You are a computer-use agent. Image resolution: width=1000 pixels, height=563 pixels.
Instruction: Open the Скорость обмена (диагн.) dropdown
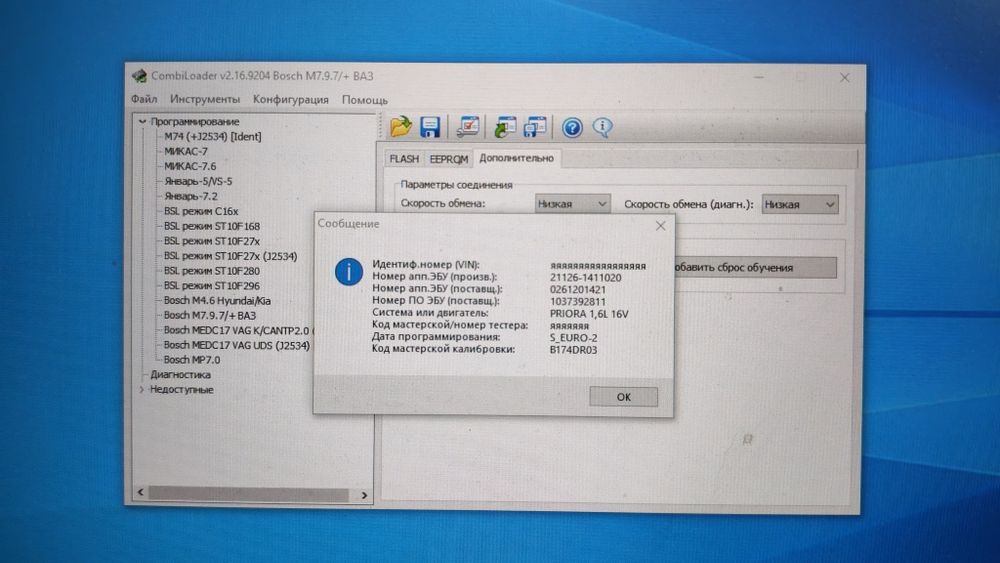(800, 205)
